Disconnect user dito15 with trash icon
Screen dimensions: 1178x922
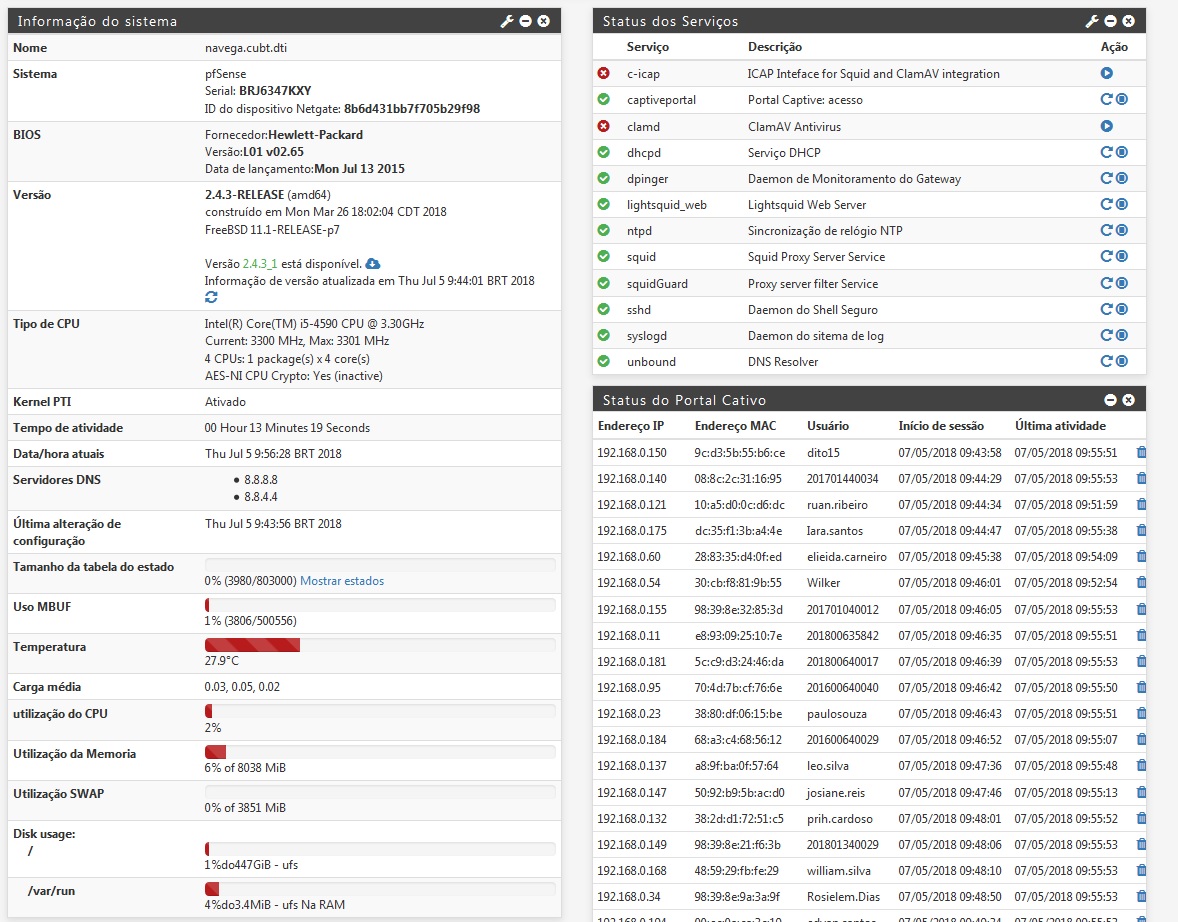[1142, 453]
